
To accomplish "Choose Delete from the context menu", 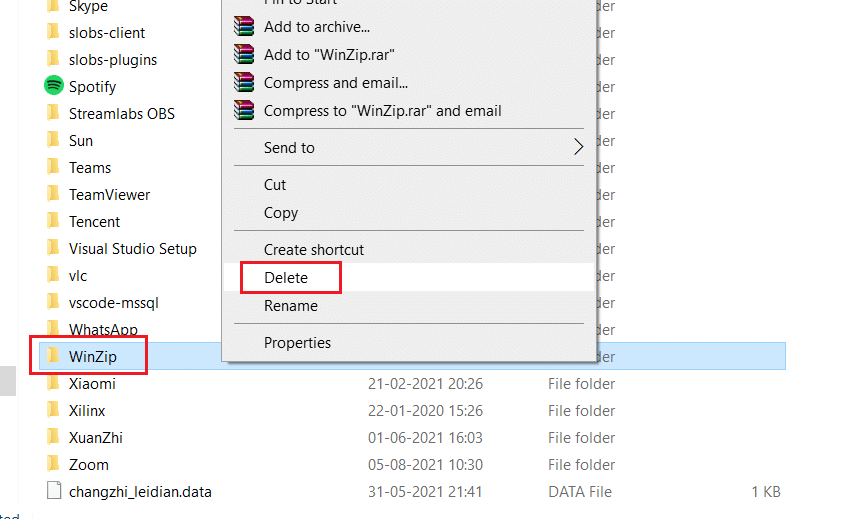I will tap(286, 278).
